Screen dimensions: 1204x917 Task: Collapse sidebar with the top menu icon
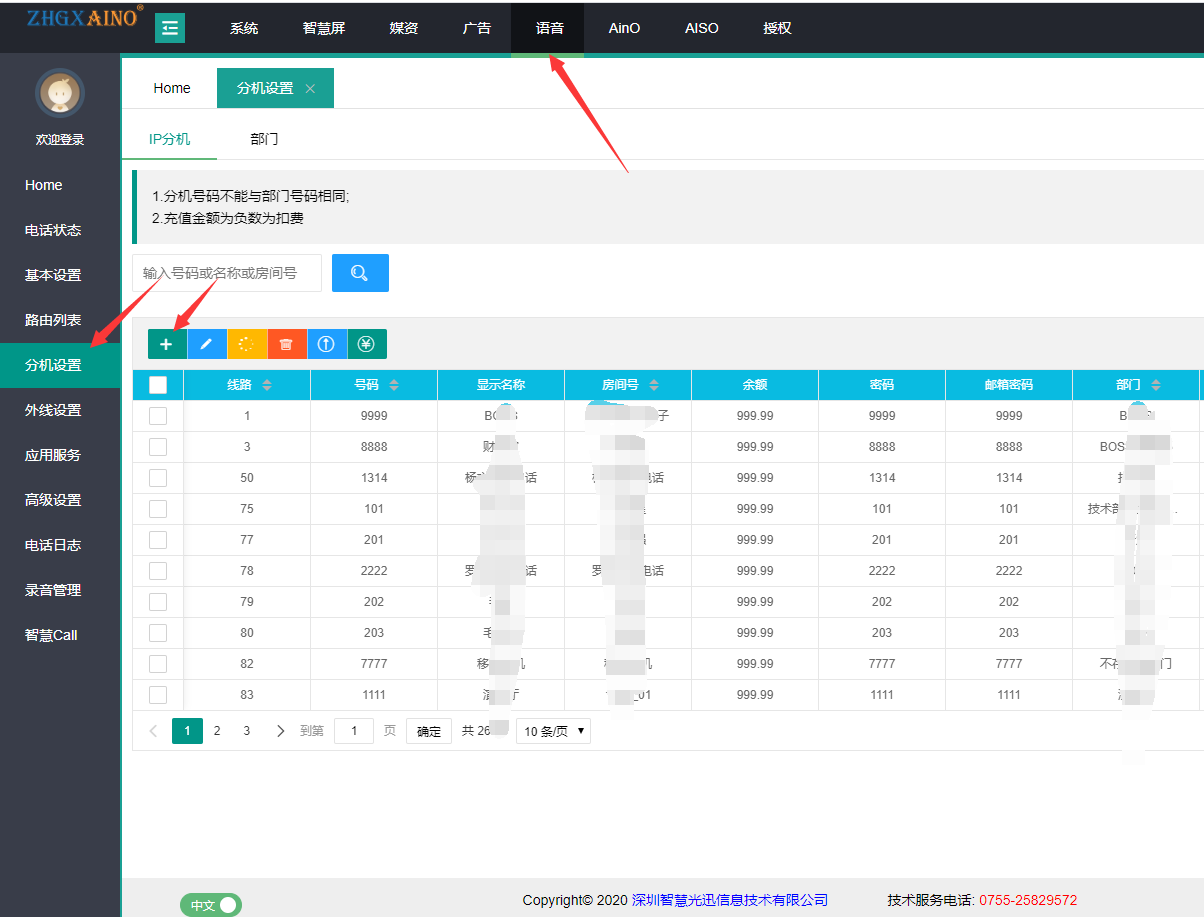[x=170, y=28]
